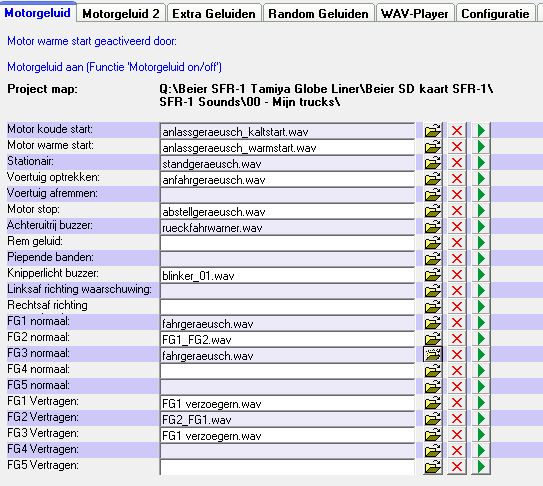
Task: Browse file for Knipperlicht buzzer
Action: (x=433, y=275)
